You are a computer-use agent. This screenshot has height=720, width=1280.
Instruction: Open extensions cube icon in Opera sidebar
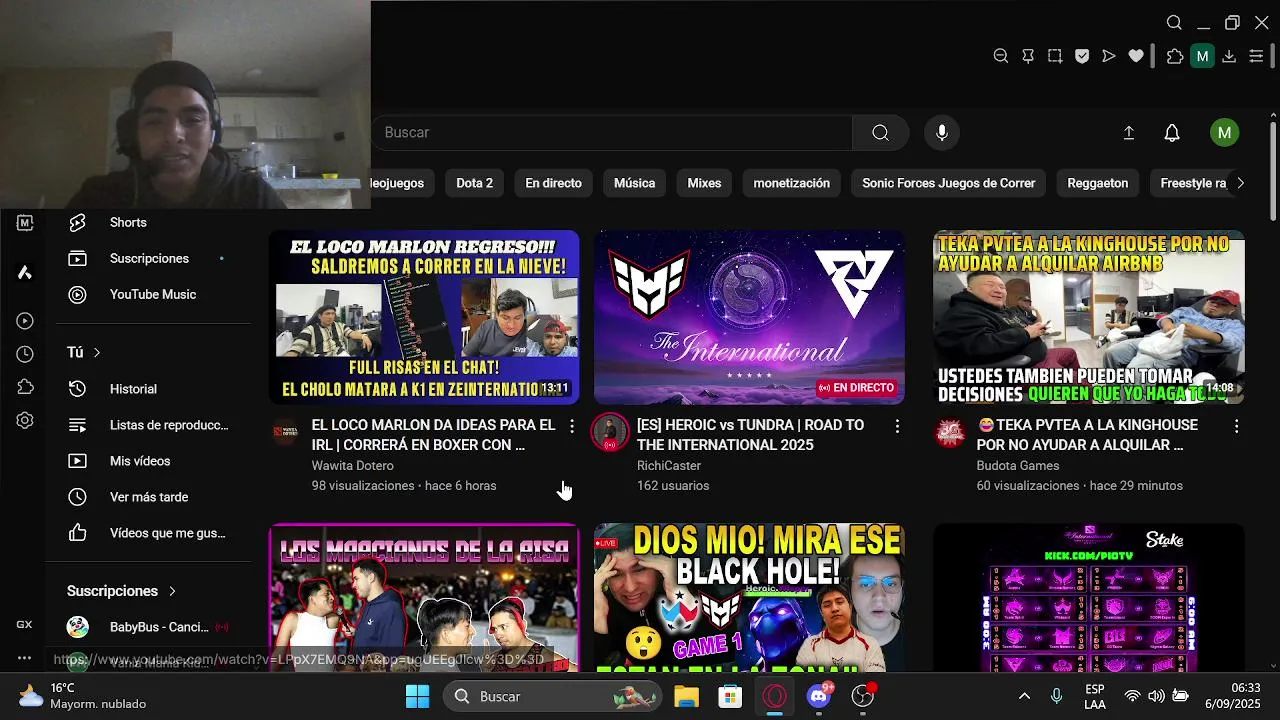pyautogui.click(x=25, y=387)
